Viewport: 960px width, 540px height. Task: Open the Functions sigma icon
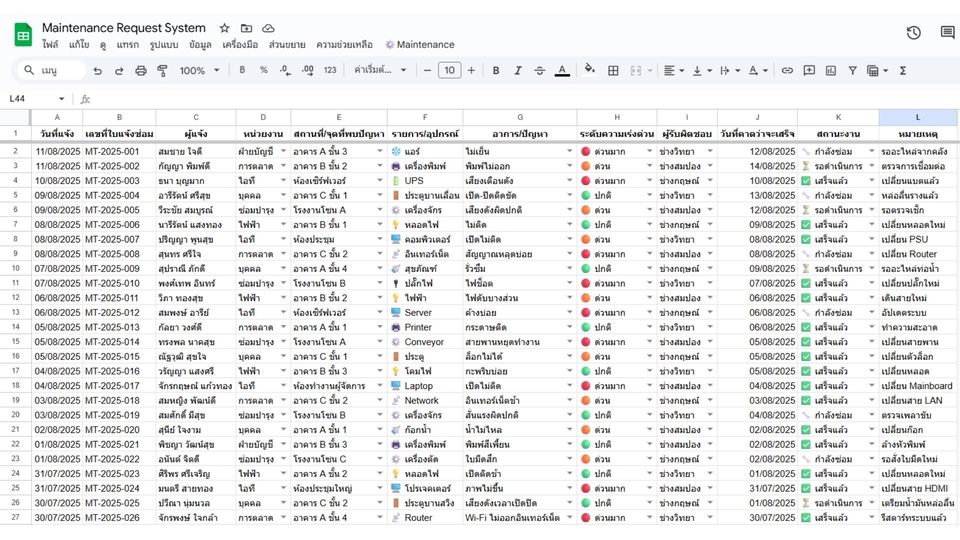coord(902,70)
